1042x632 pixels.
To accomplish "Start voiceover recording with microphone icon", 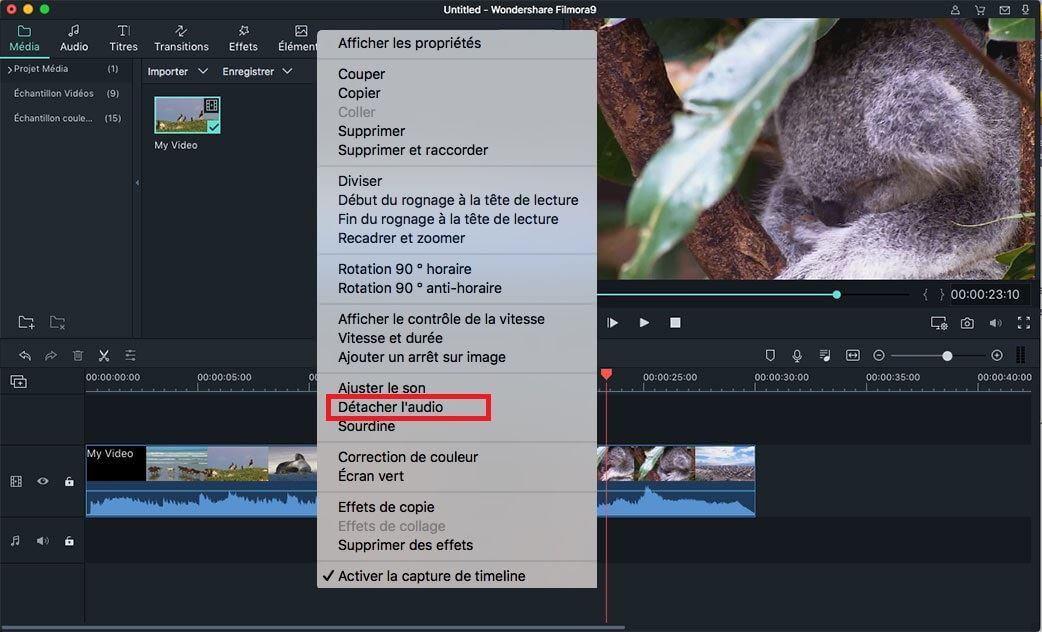I will (797, 356).
